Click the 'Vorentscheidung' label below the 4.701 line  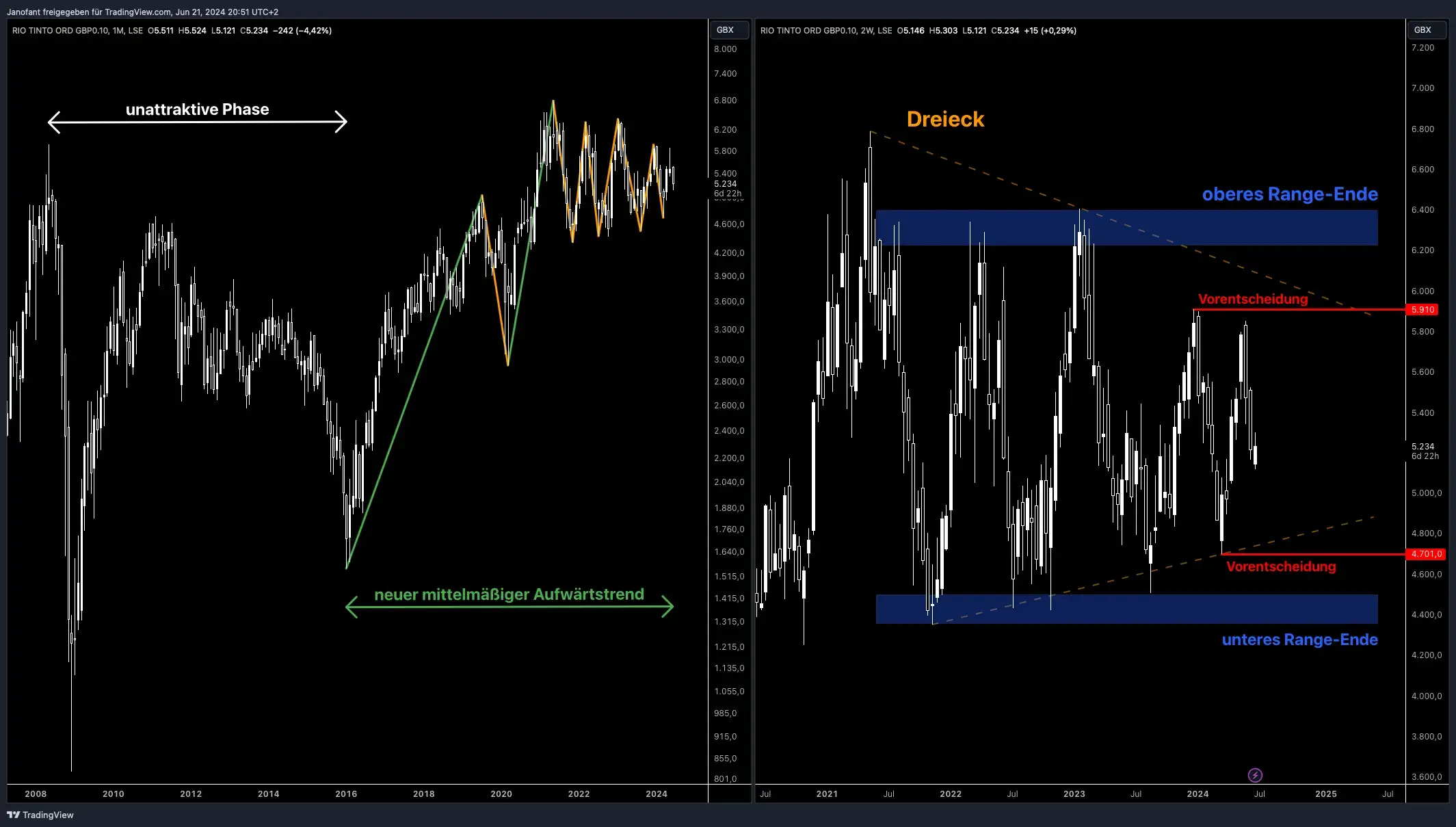[x=1281, y=566]
